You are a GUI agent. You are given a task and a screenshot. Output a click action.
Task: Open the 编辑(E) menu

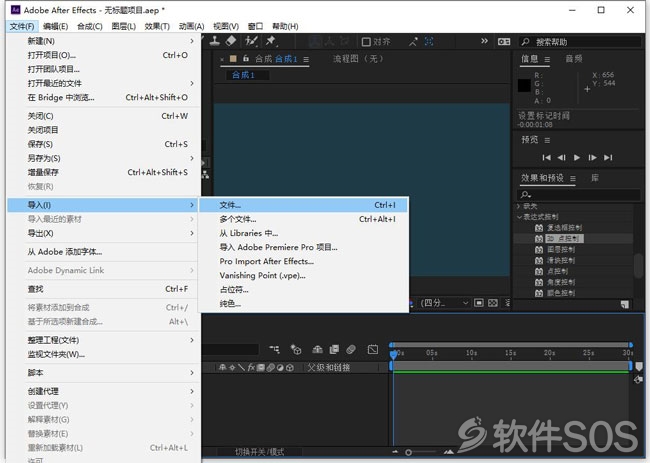point(56,27)
